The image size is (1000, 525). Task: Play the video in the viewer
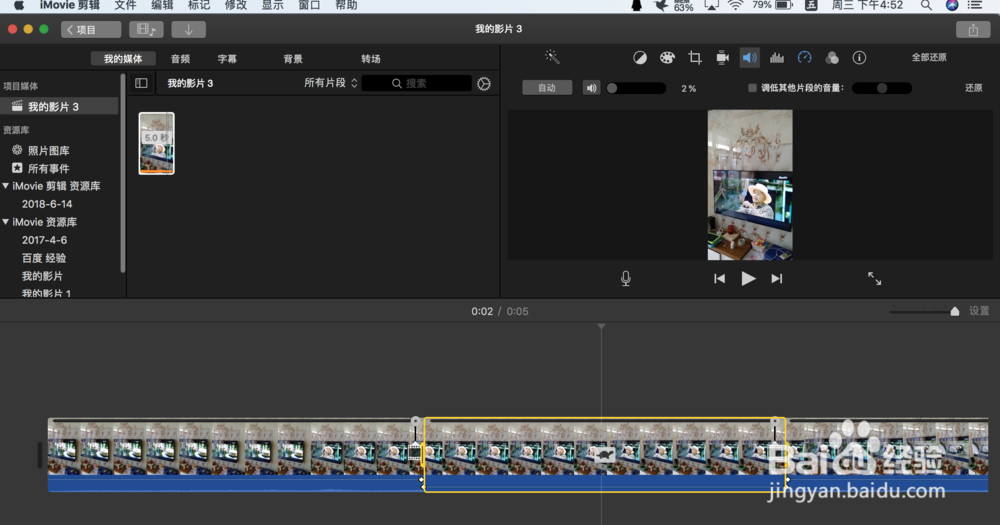[x=748, y=278]
